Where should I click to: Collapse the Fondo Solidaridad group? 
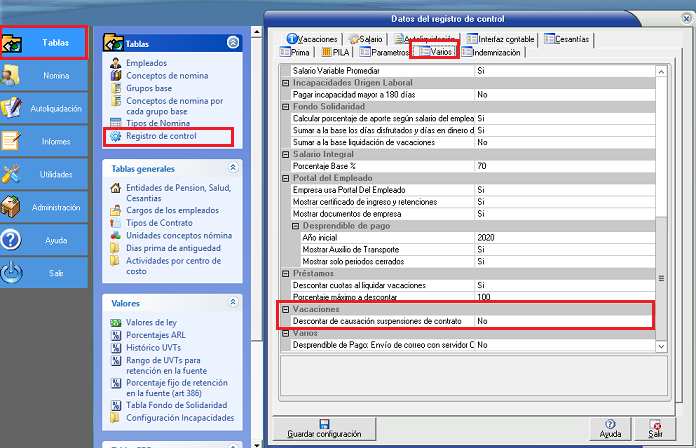(x=286, y=106)
